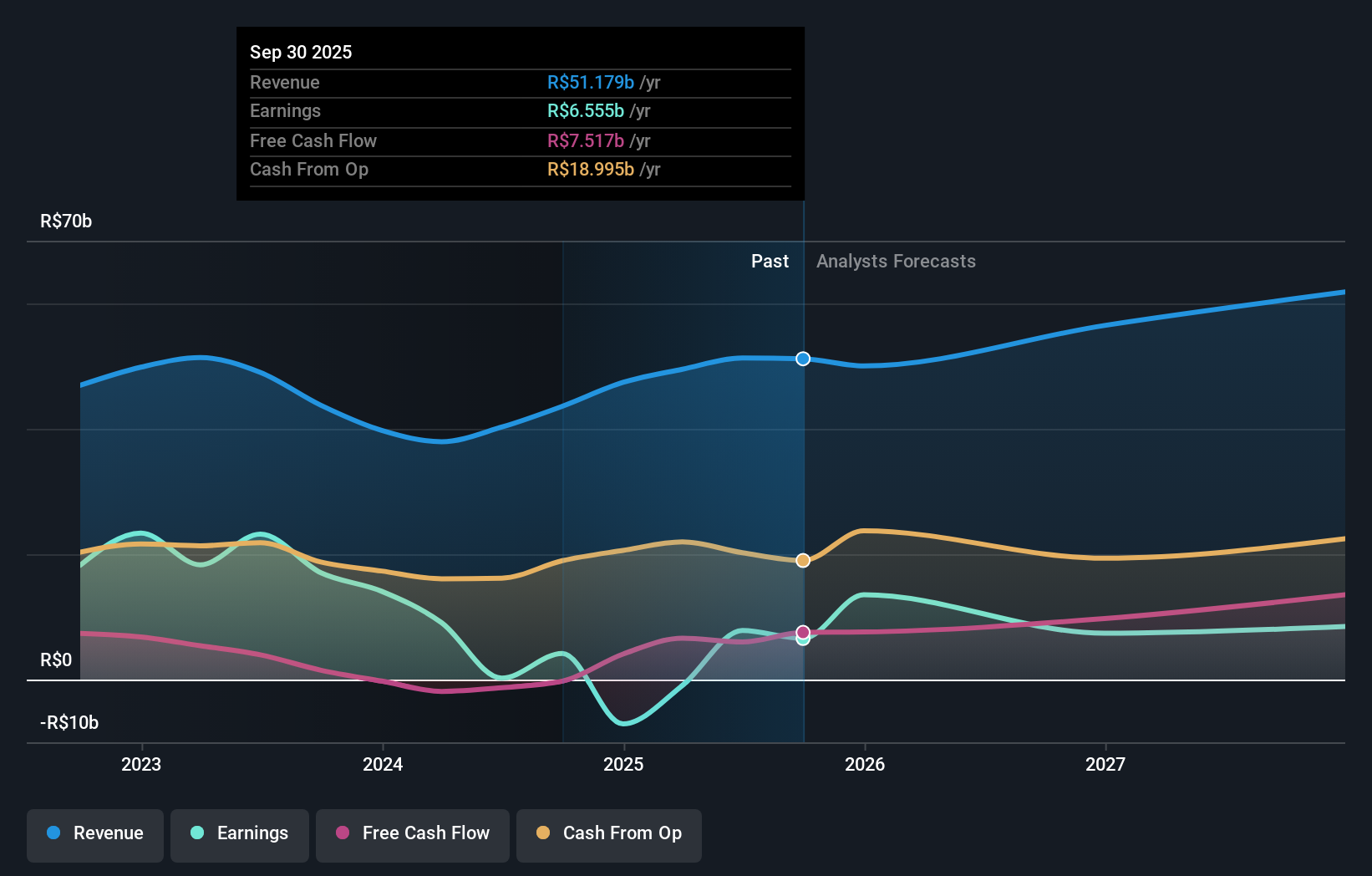Select the orange Cash From Op marker
The height and width of the screenshot is (876, 1372).
803,560
